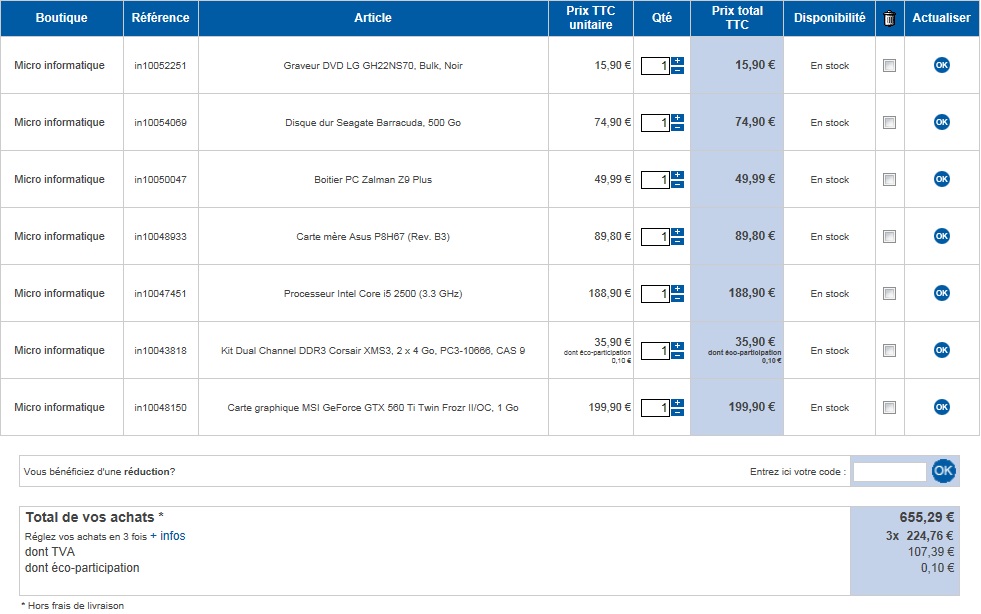Decrease quantity of Carte mère Asus P8H67
This screenshot has height=614, width=981.
pyautogui.click(x=677, y=242)
